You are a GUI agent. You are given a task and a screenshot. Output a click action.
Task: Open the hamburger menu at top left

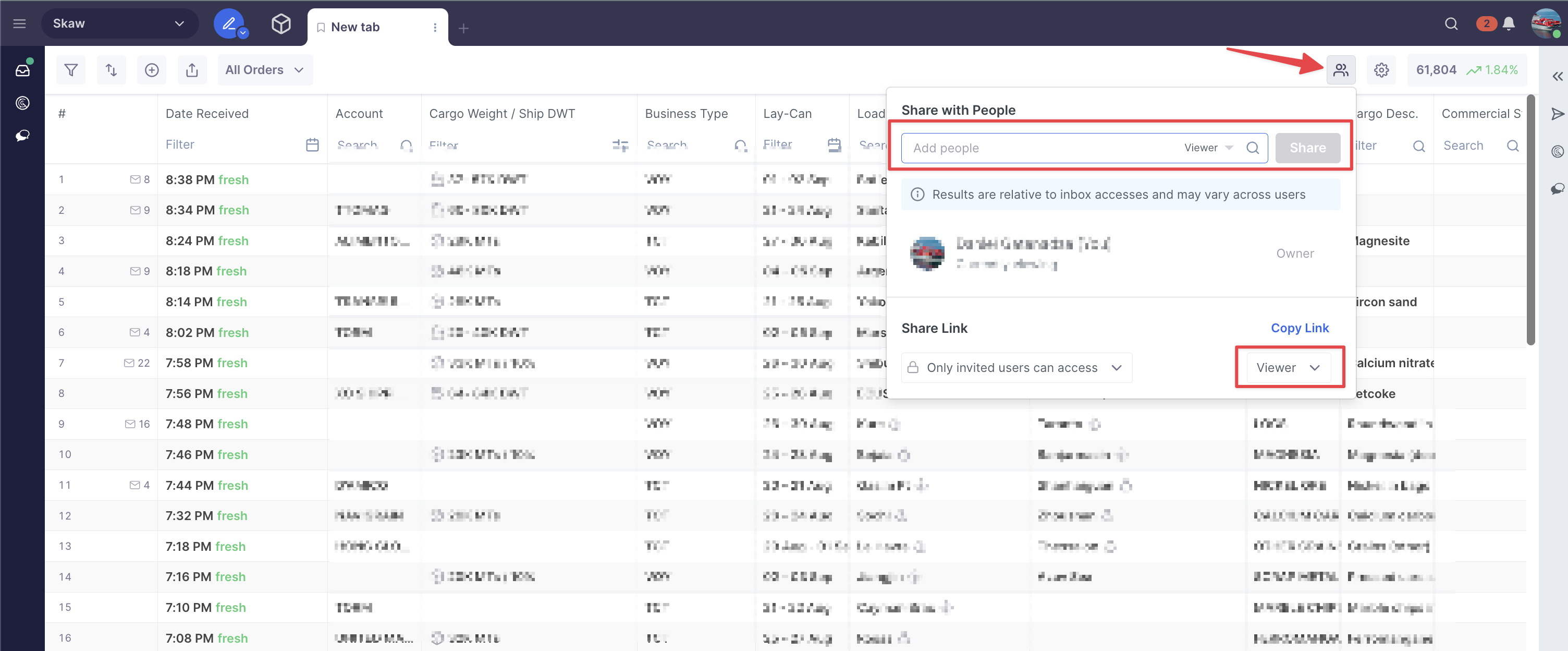coord(19,24)
